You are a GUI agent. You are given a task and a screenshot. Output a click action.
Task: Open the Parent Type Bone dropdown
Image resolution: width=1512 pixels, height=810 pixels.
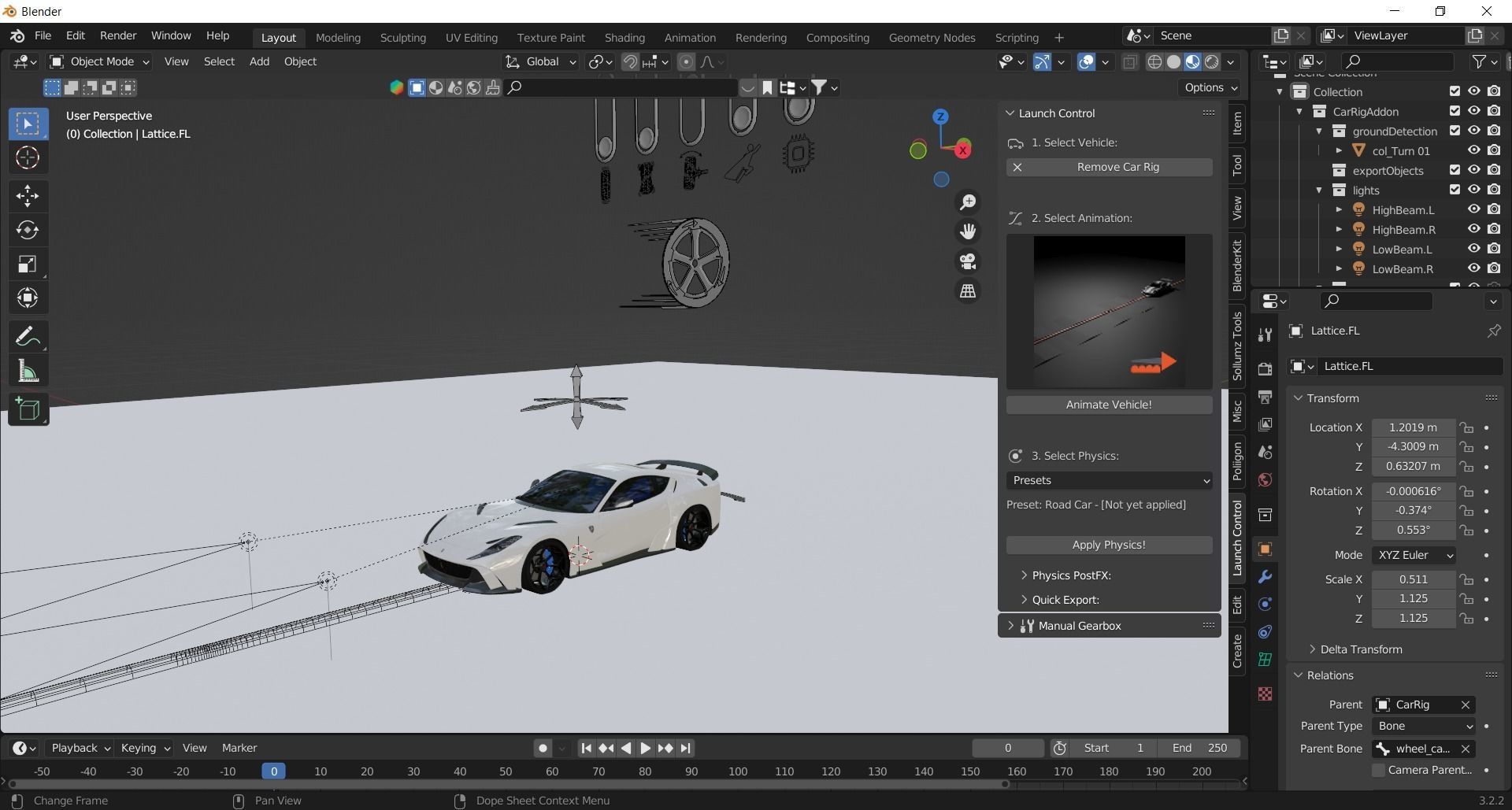[1424, 726]
